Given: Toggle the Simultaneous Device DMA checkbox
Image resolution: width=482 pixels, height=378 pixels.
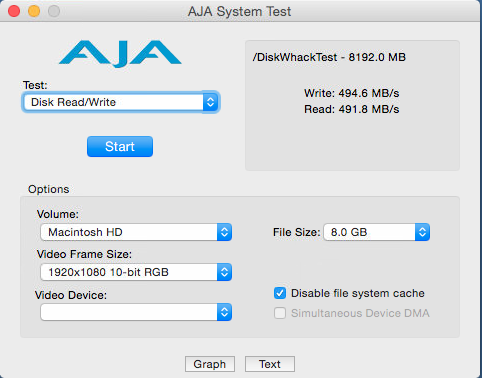Looking at the screenshot, I should pyautogui.click(x=280, y=313).
